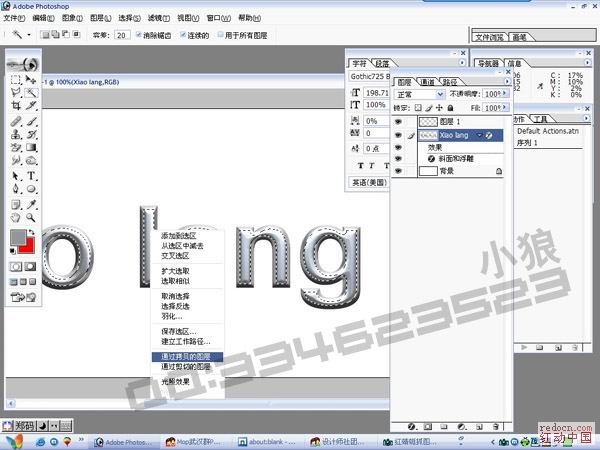This screenshot has width=600, height=450.
Task: Select the Zoom tool
Action: click(31, 216)
